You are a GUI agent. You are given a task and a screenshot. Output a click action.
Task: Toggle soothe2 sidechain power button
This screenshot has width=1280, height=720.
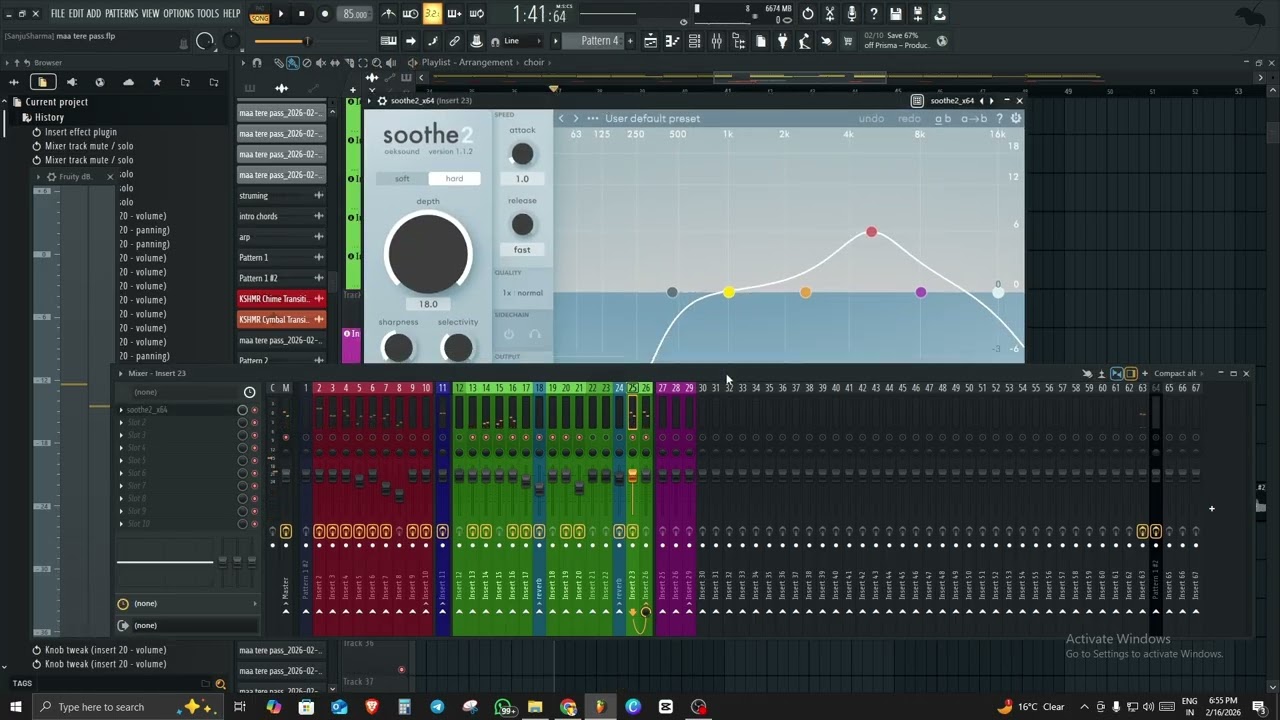point(508,335)
